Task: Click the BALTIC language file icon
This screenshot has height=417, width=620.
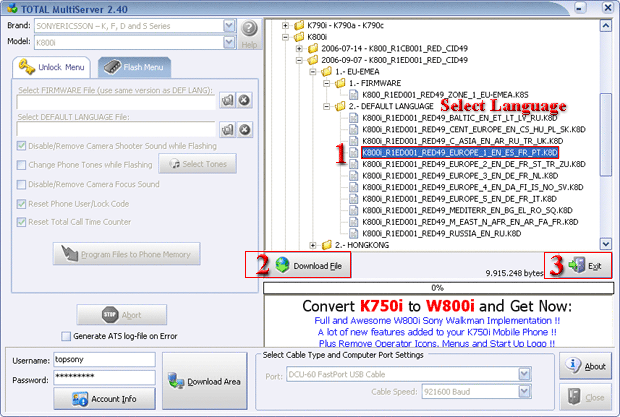Action: [353, 118]
